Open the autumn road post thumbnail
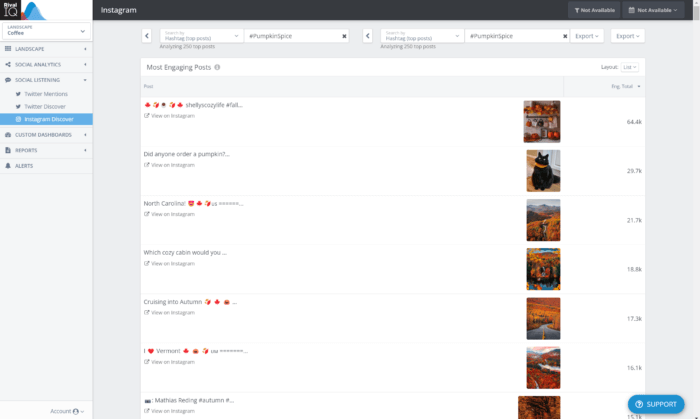The image size is (700, 419). 543,319
